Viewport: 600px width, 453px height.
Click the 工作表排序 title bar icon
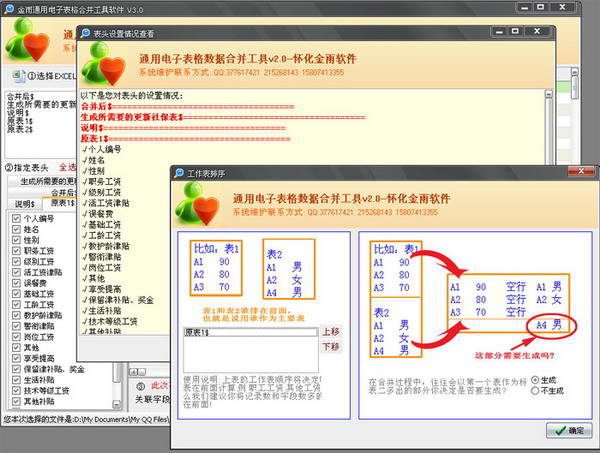point(178,172)
